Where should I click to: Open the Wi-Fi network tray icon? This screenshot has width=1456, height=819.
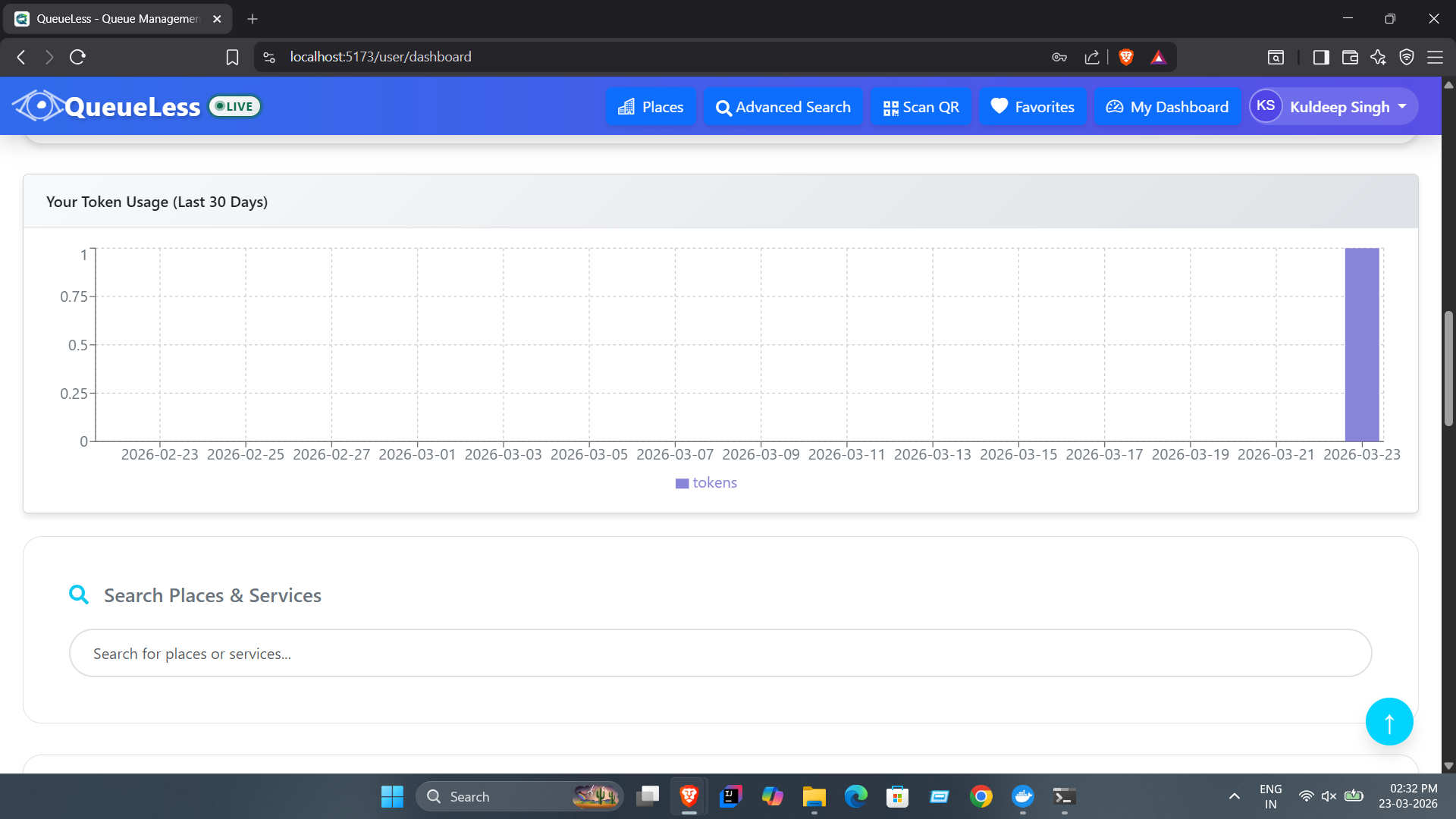pyautogui.click(x=1306, y=796)
